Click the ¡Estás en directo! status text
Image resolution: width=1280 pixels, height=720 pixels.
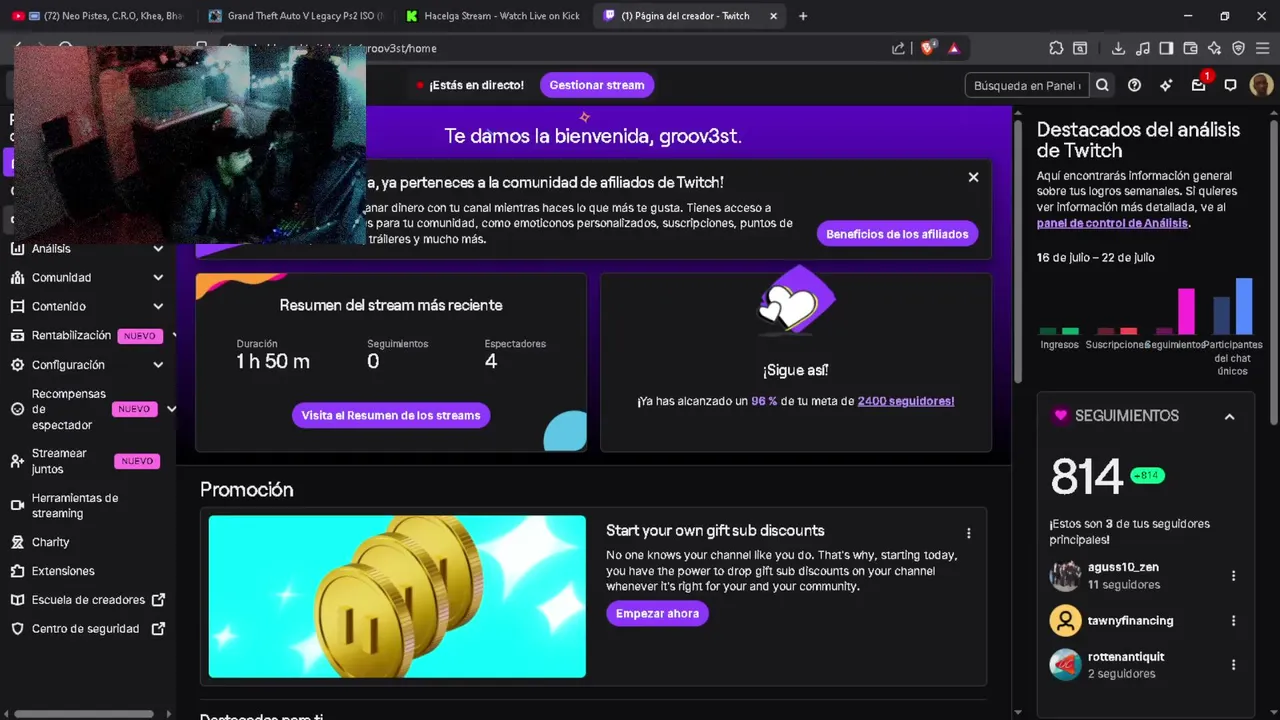[x=476, y=85]
